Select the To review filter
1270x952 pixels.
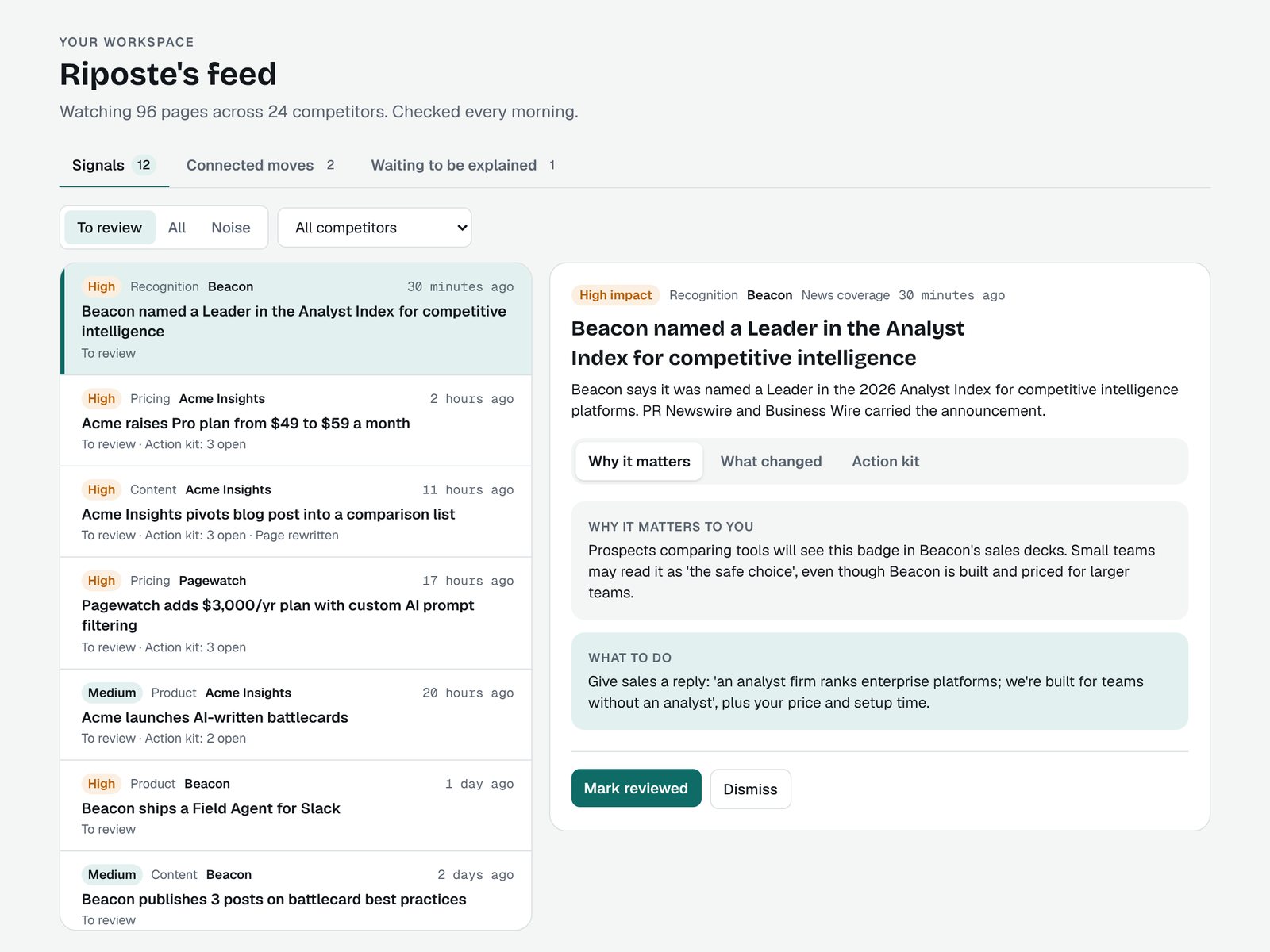(110, 228)
